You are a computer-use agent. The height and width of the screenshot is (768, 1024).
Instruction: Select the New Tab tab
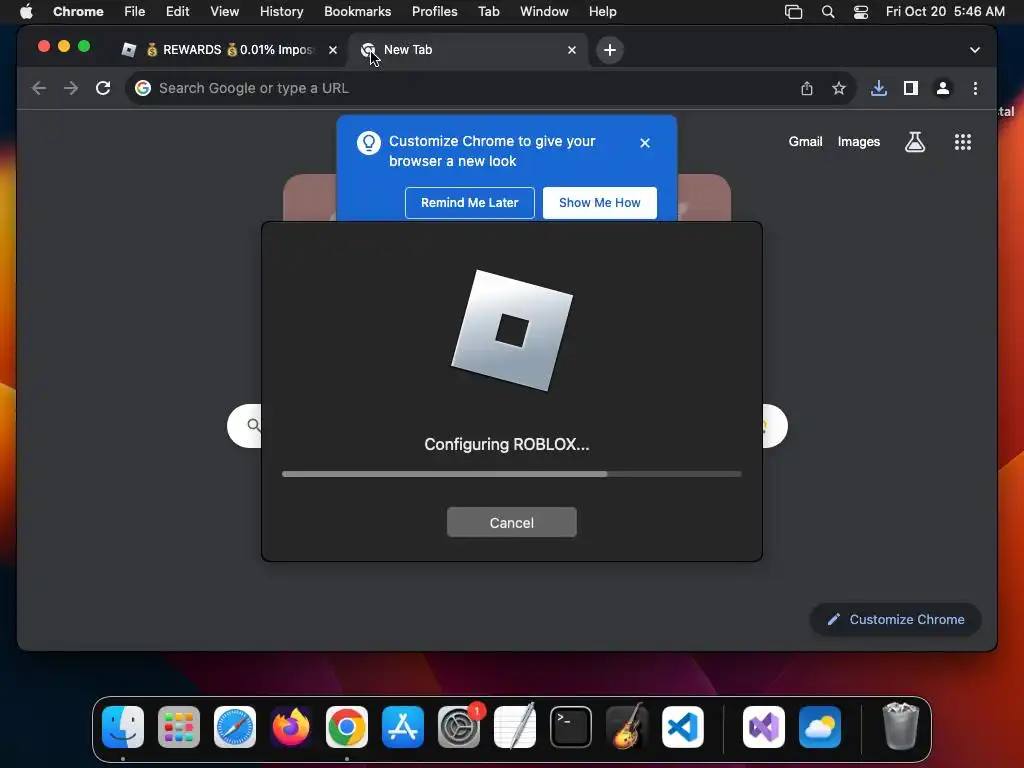(x=468, y=50)
